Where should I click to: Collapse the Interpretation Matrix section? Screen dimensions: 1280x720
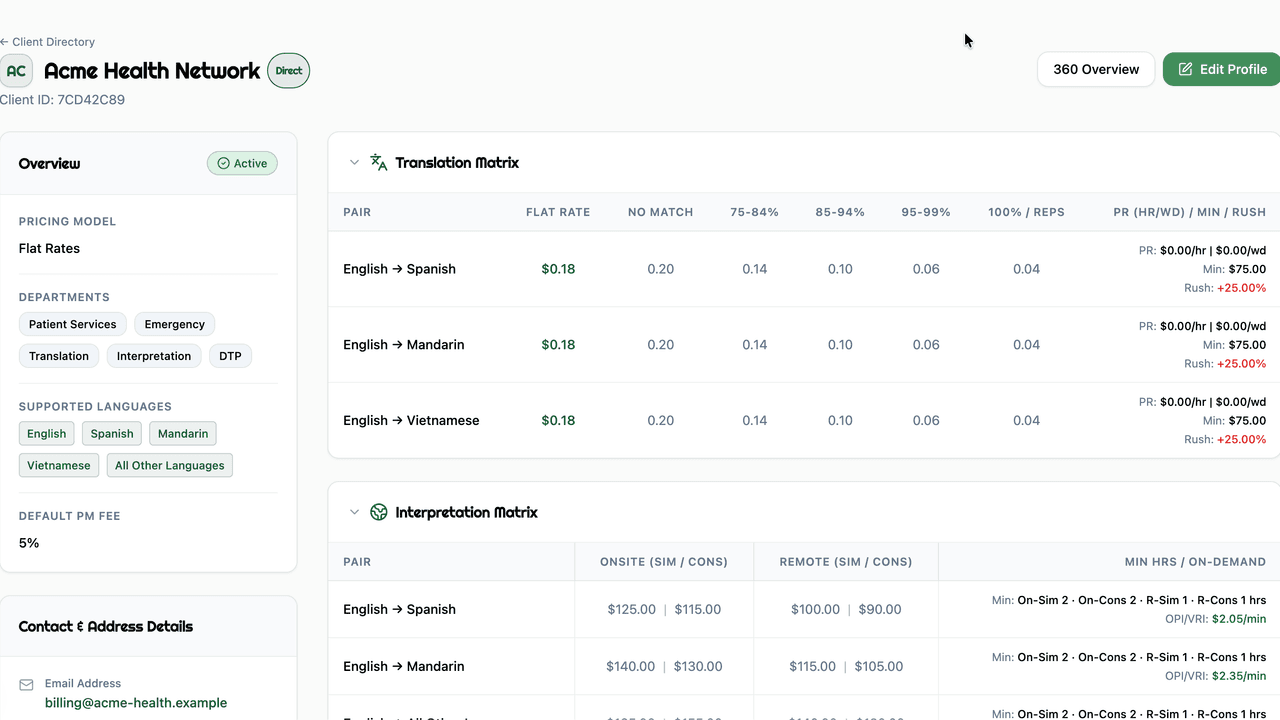coord(354,512)
